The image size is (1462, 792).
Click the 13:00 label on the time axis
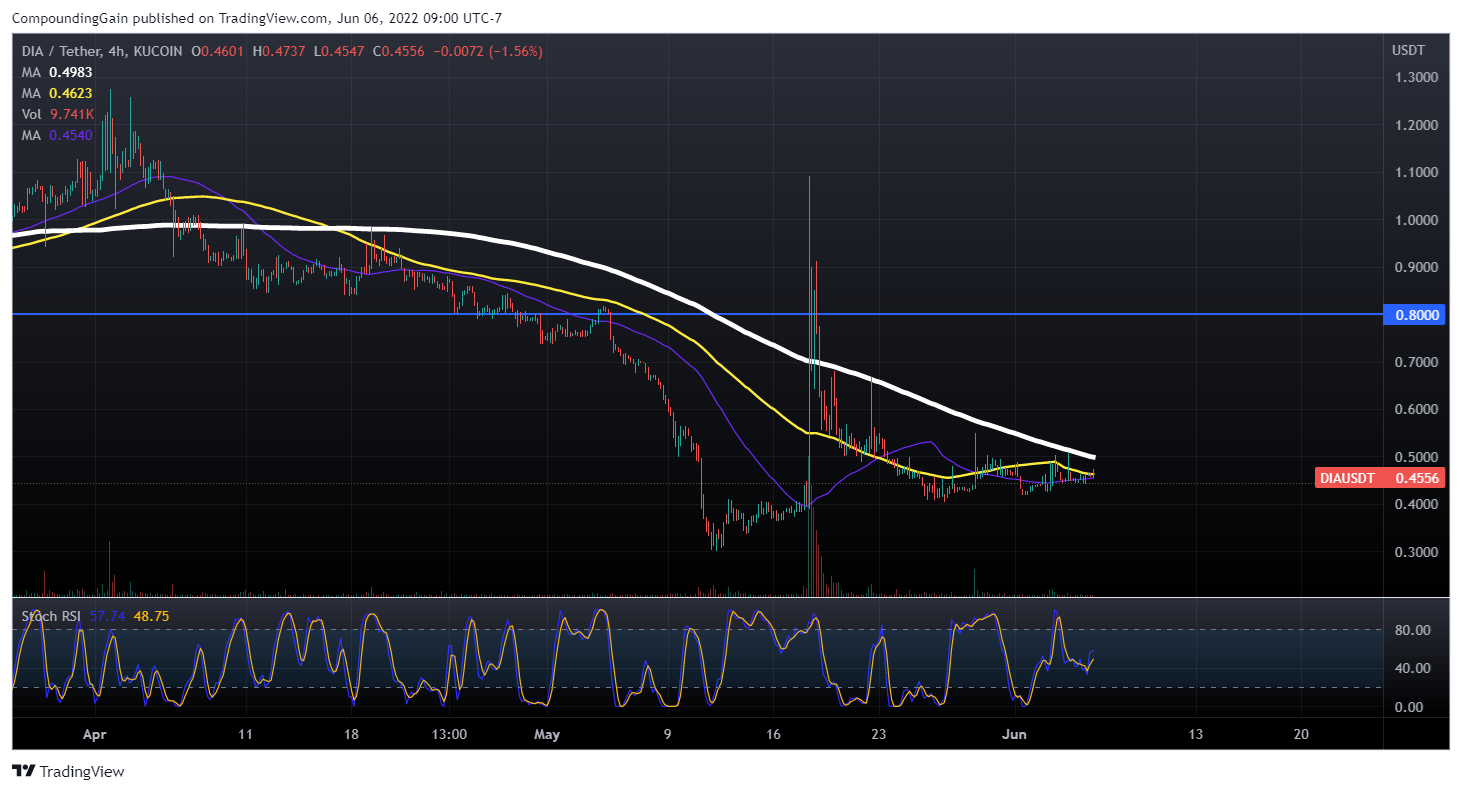tap(449, 733)
